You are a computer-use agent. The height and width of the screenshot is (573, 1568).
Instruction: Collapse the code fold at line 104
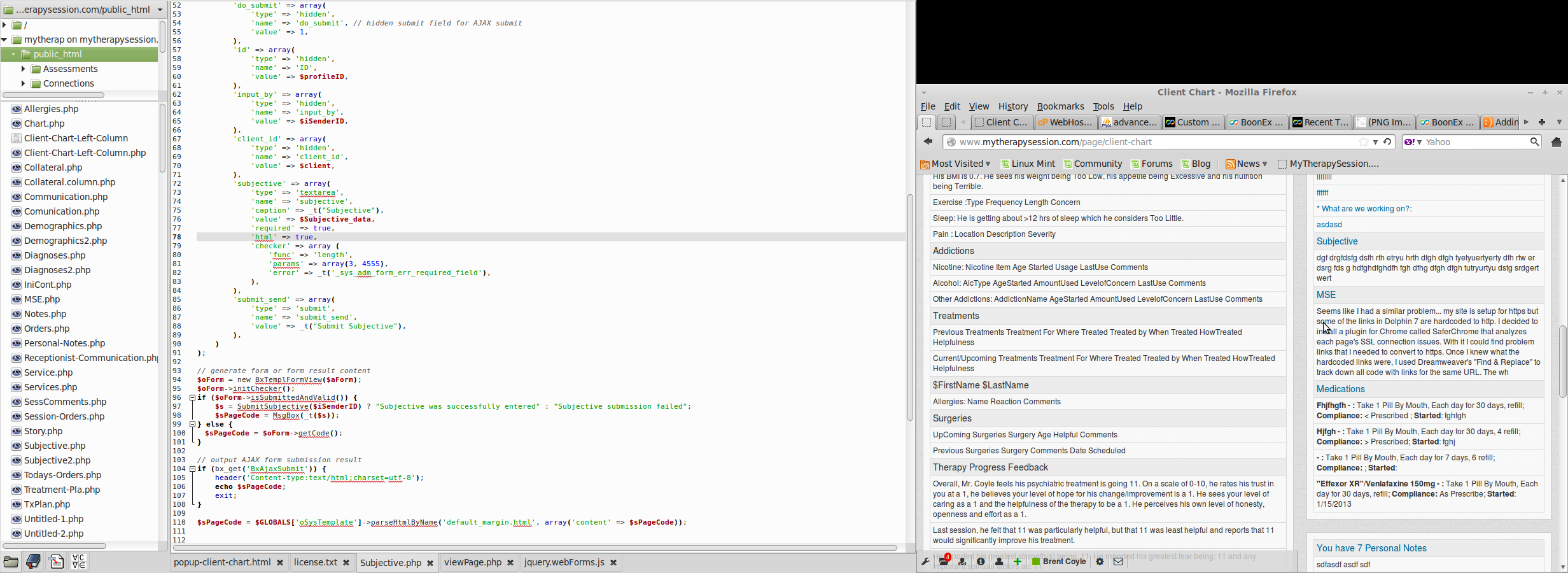tap(192, 469)
